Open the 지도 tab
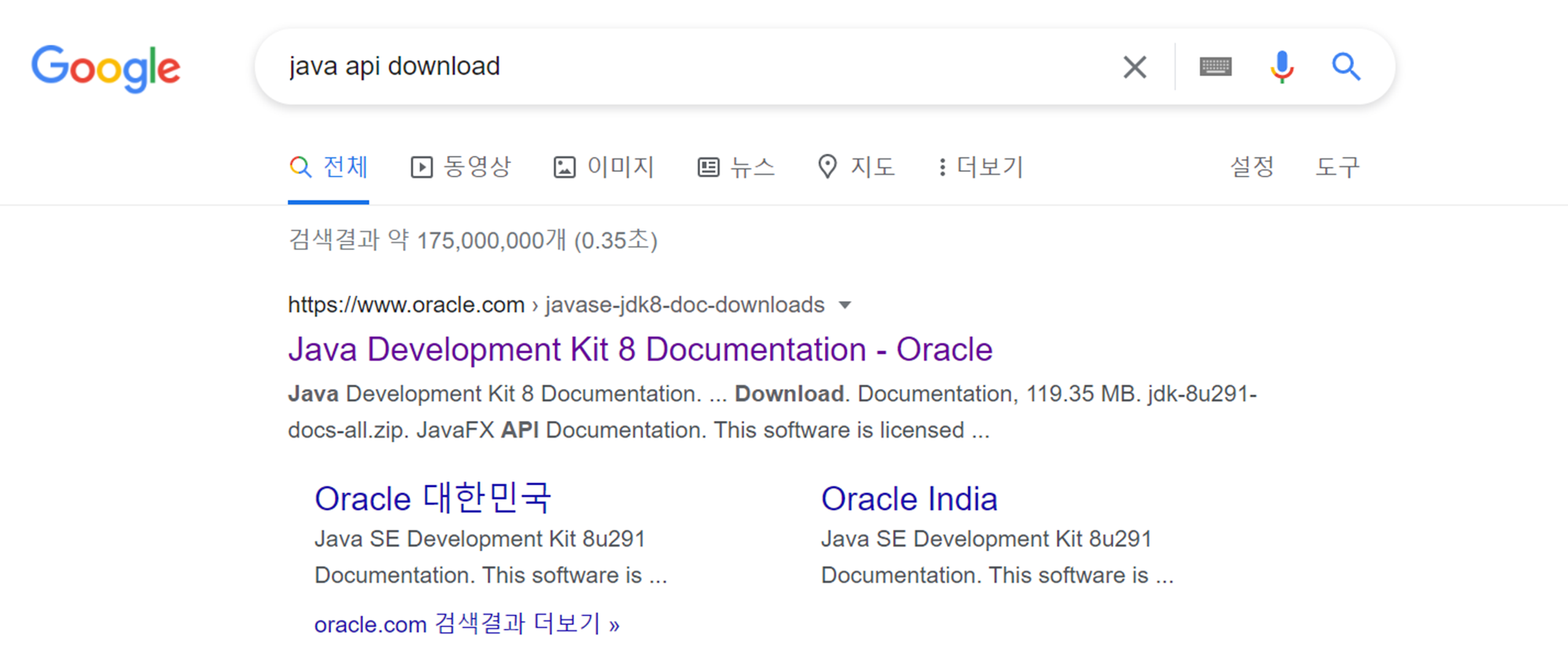The height and width of the screenshot is (661, 1568). pos(856,166)
